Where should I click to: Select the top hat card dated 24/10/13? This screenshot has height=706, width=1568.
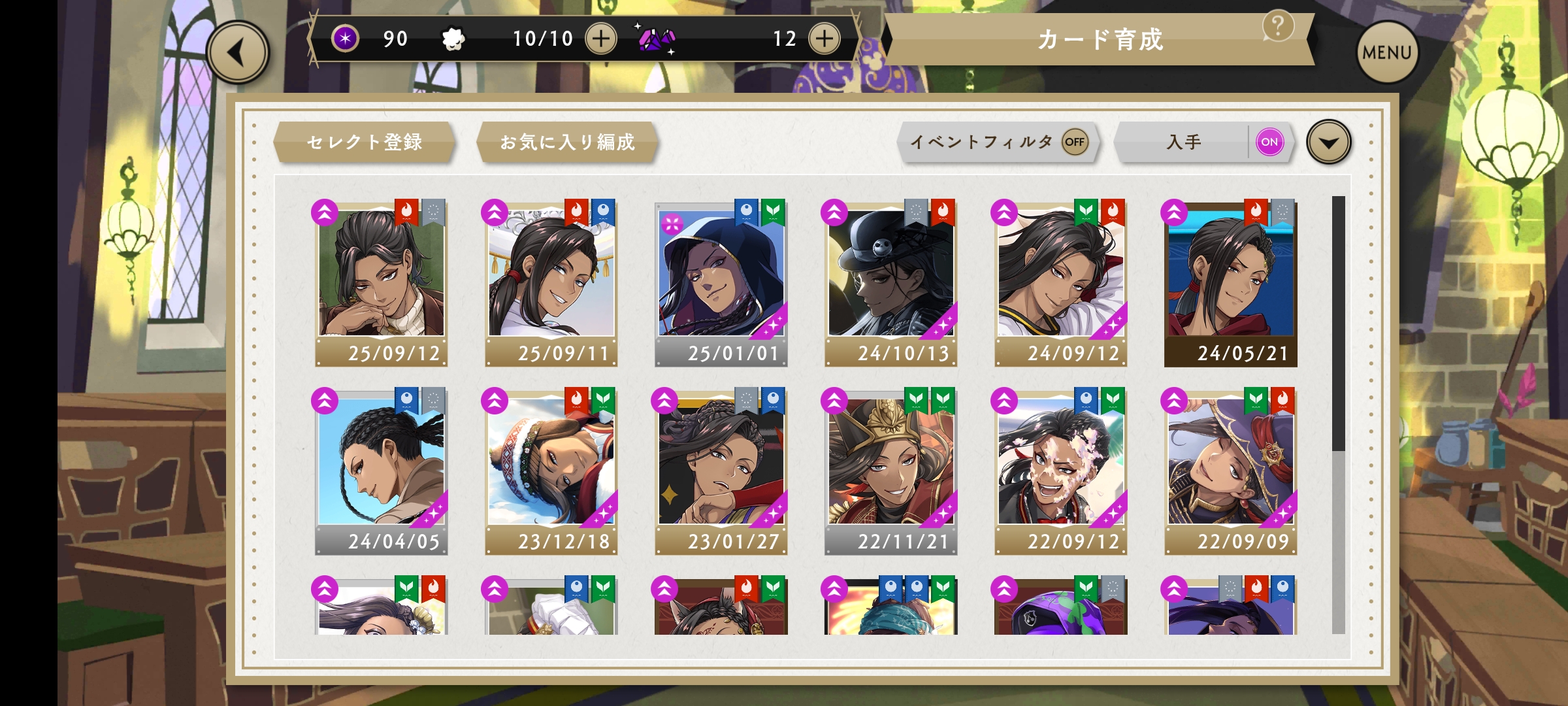[x=890, y=284]
